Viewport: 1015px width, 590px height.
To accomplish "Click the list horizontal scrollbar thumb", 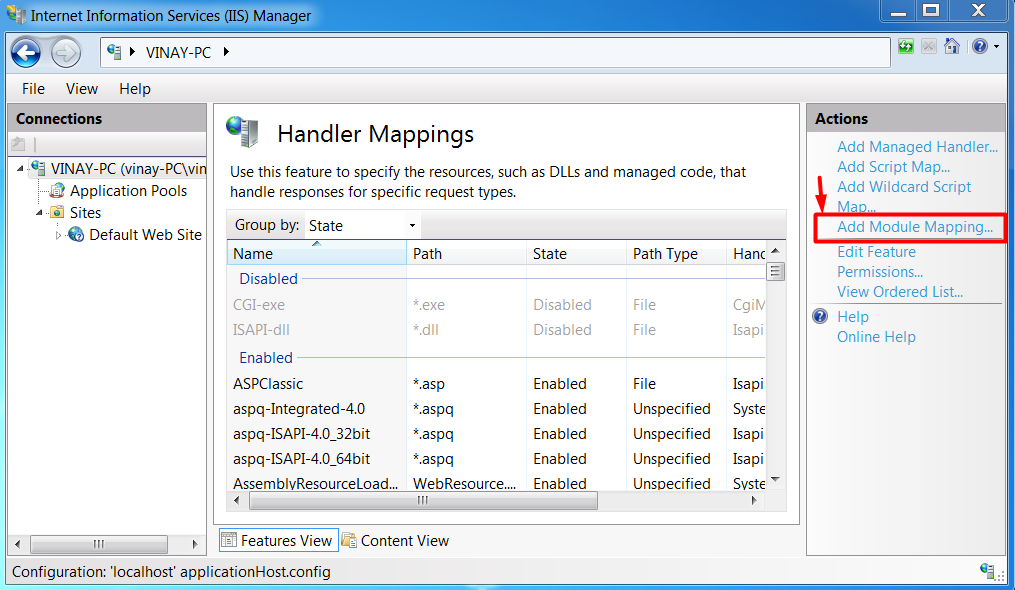I will click(423, 501).
